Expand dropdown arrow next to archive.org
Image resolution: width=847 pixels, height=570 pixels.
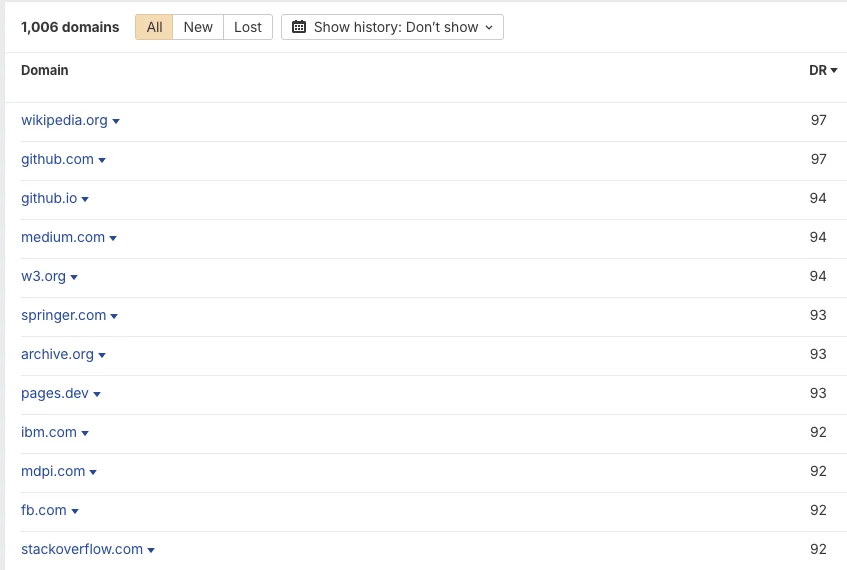pyautogui.click(x=102, y=356)
